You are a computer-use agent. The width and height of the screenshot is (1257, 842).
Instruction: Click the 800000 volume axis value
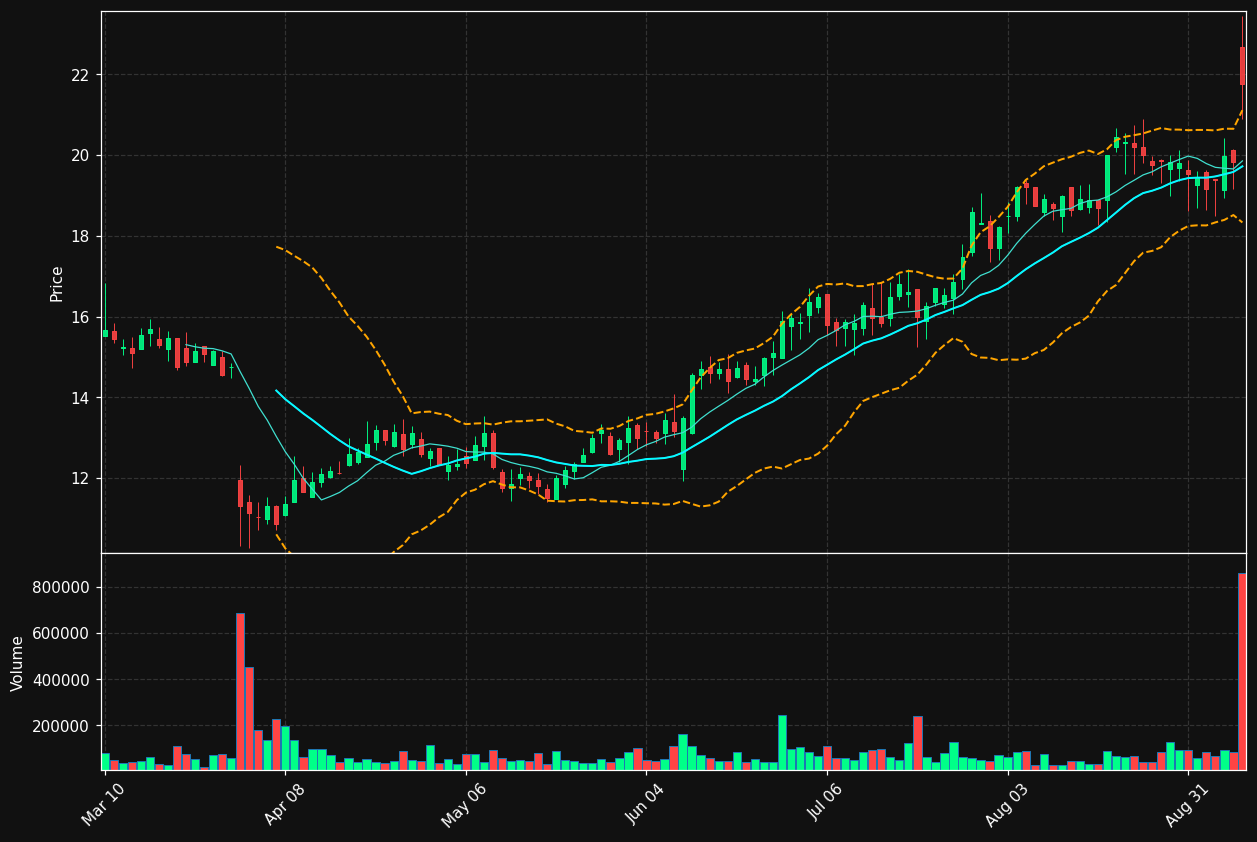click(61, 587)
